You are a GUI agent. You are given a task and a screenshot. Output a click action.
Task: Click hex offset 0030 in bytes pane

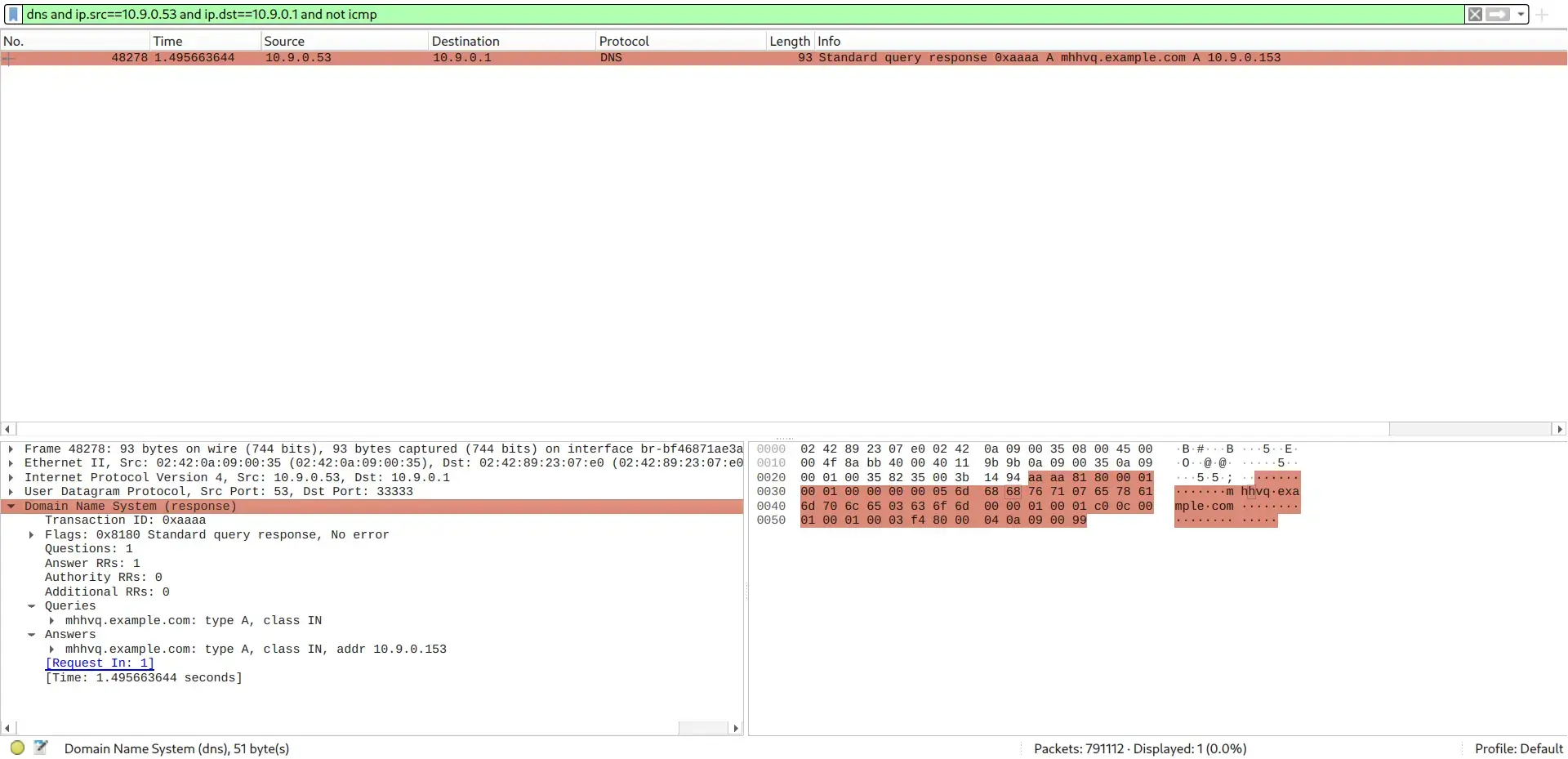(771, 492)
